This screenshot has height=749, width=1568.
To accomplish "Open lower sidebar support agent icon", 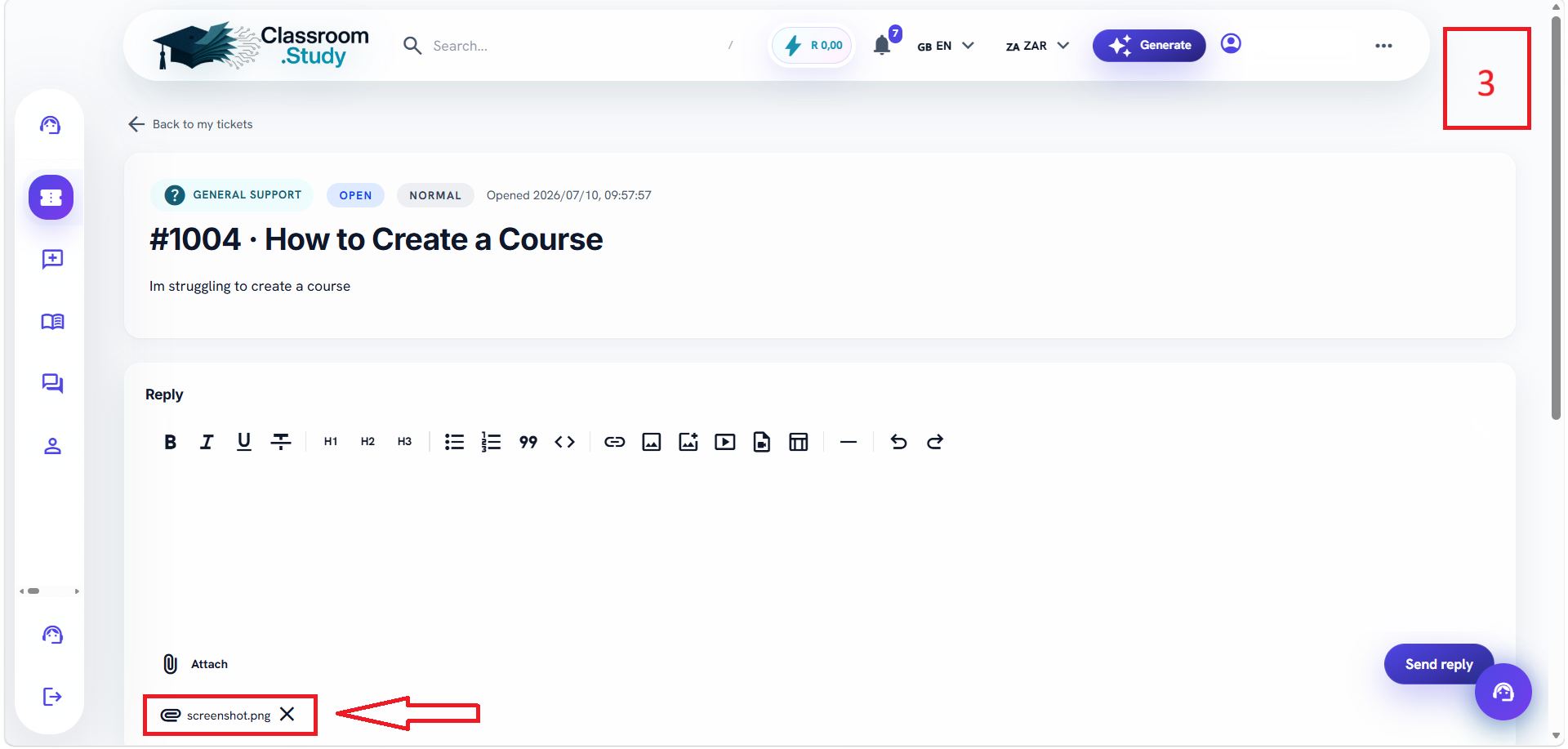I will (x=52, y=635).
